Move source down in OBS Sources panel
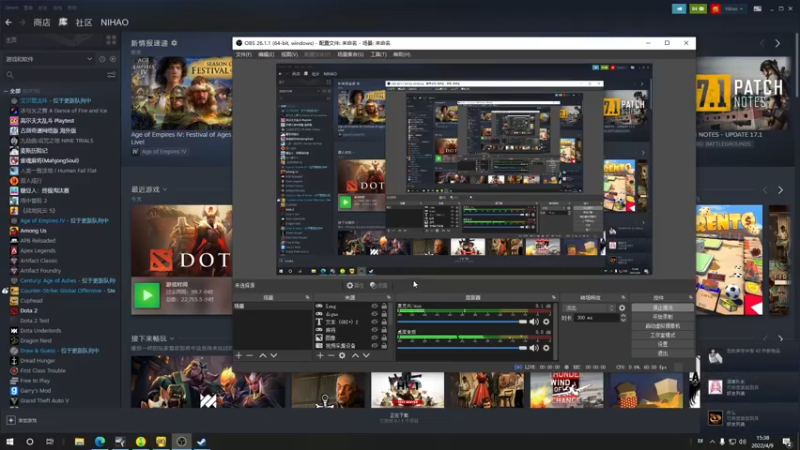 point(366,355)
